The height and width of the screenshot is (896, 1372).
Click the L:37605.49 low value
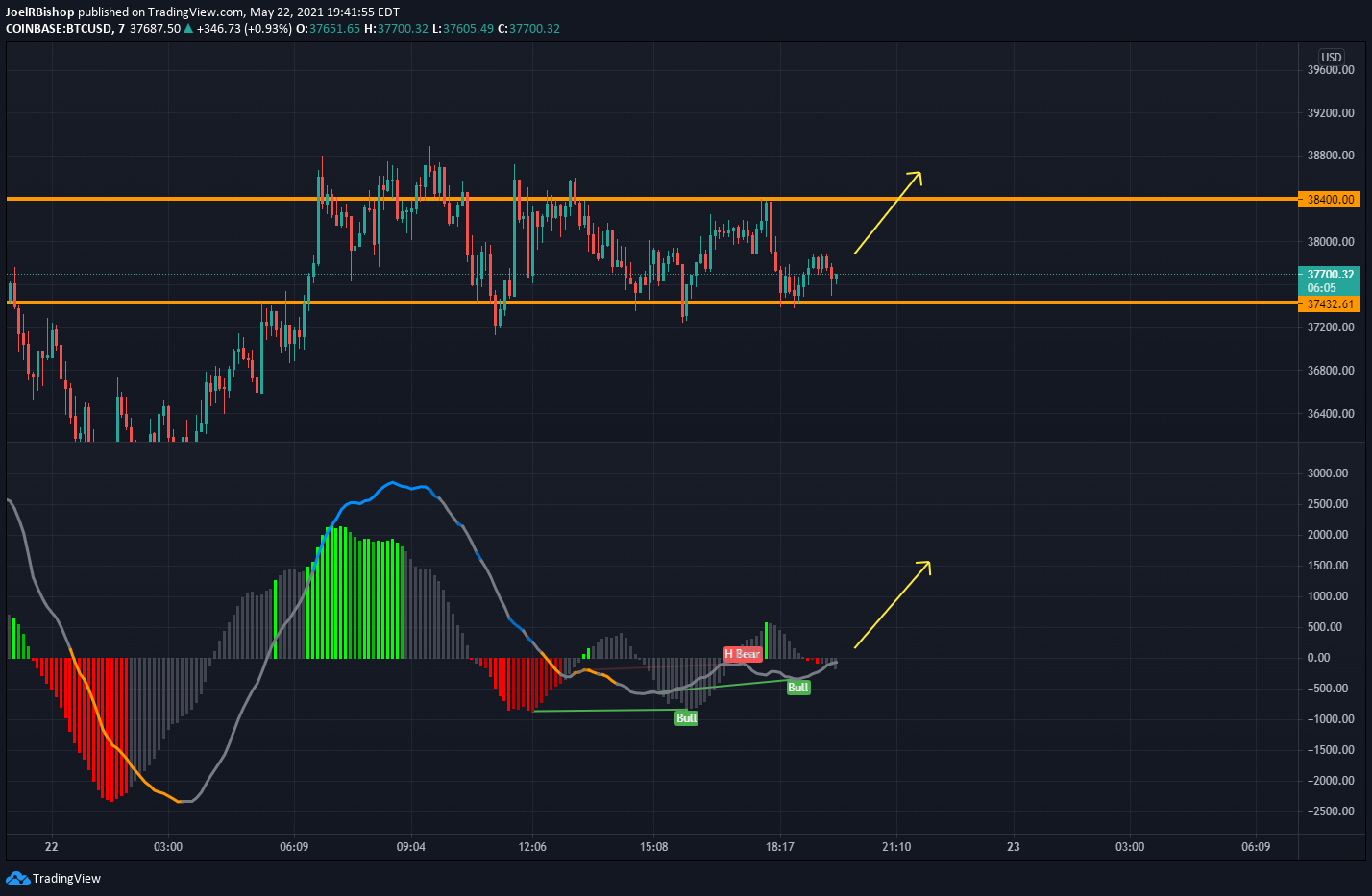pyautogui.click(x=463, y=29)
